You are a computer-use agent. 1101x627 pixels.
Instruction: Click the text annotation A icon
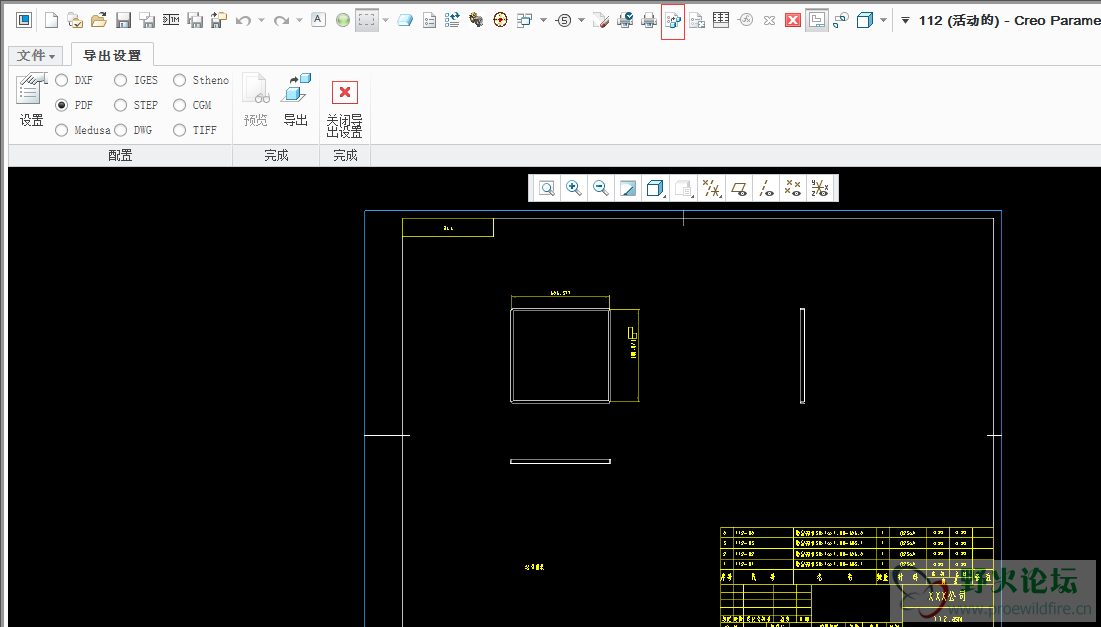point(318,20)
